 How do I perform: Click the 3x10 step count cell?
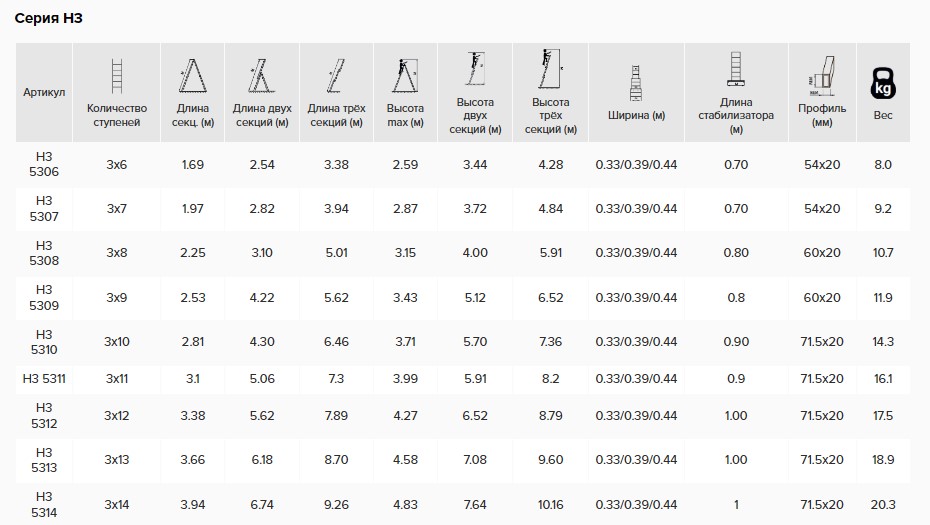click(x=117, y=342)
